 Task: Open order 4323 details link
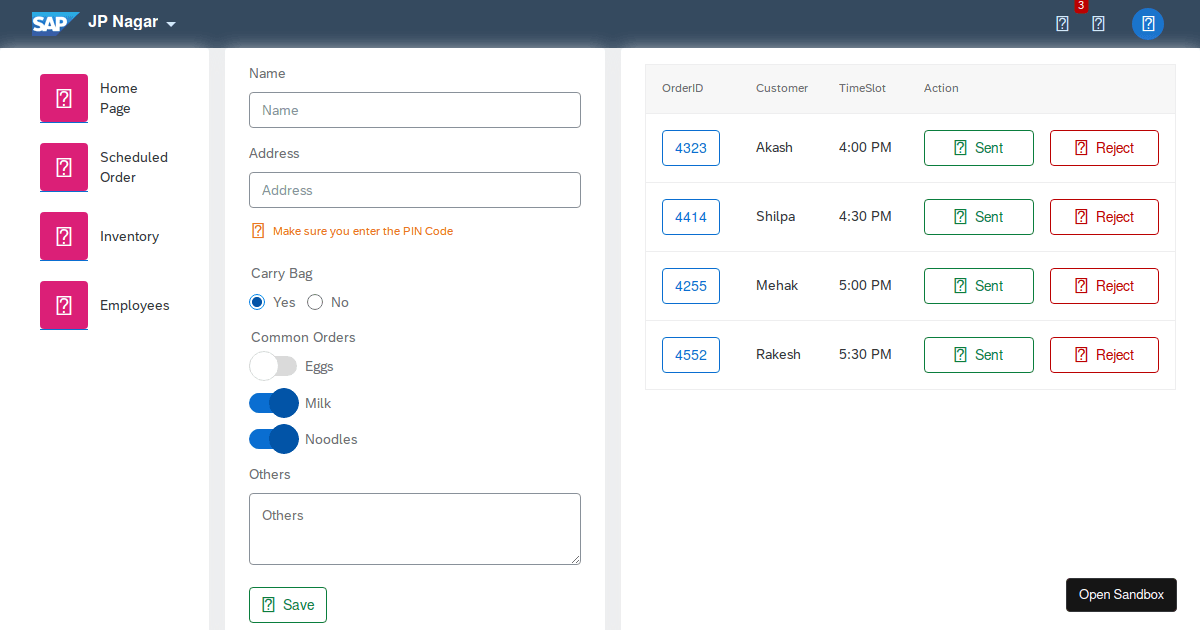click(x=690, y=147)
